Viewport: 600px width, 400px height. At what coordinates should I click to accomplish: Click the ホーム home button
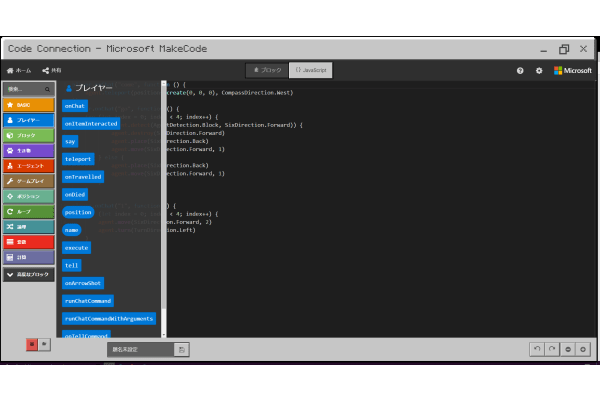[19, 70]
